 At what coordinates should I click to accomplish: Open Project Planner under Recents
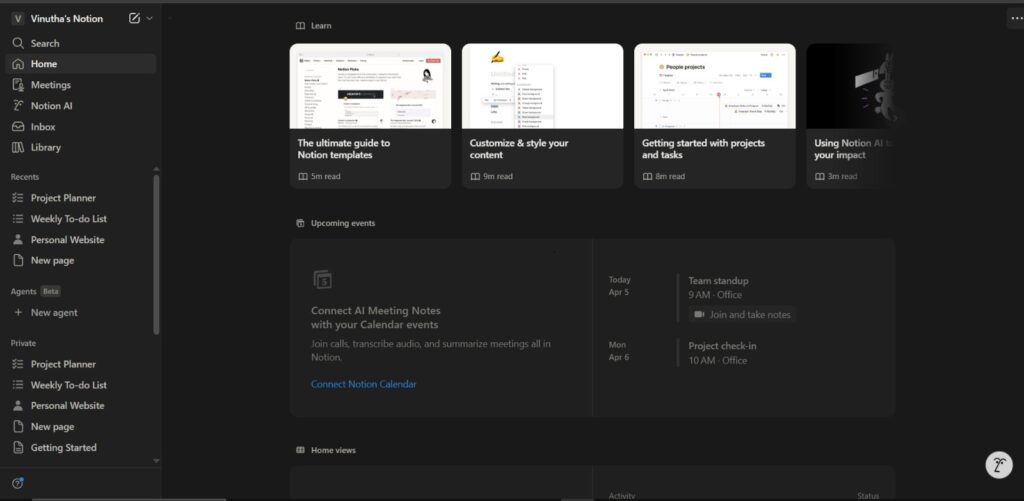pyautogui.click(x=63, y=198)
